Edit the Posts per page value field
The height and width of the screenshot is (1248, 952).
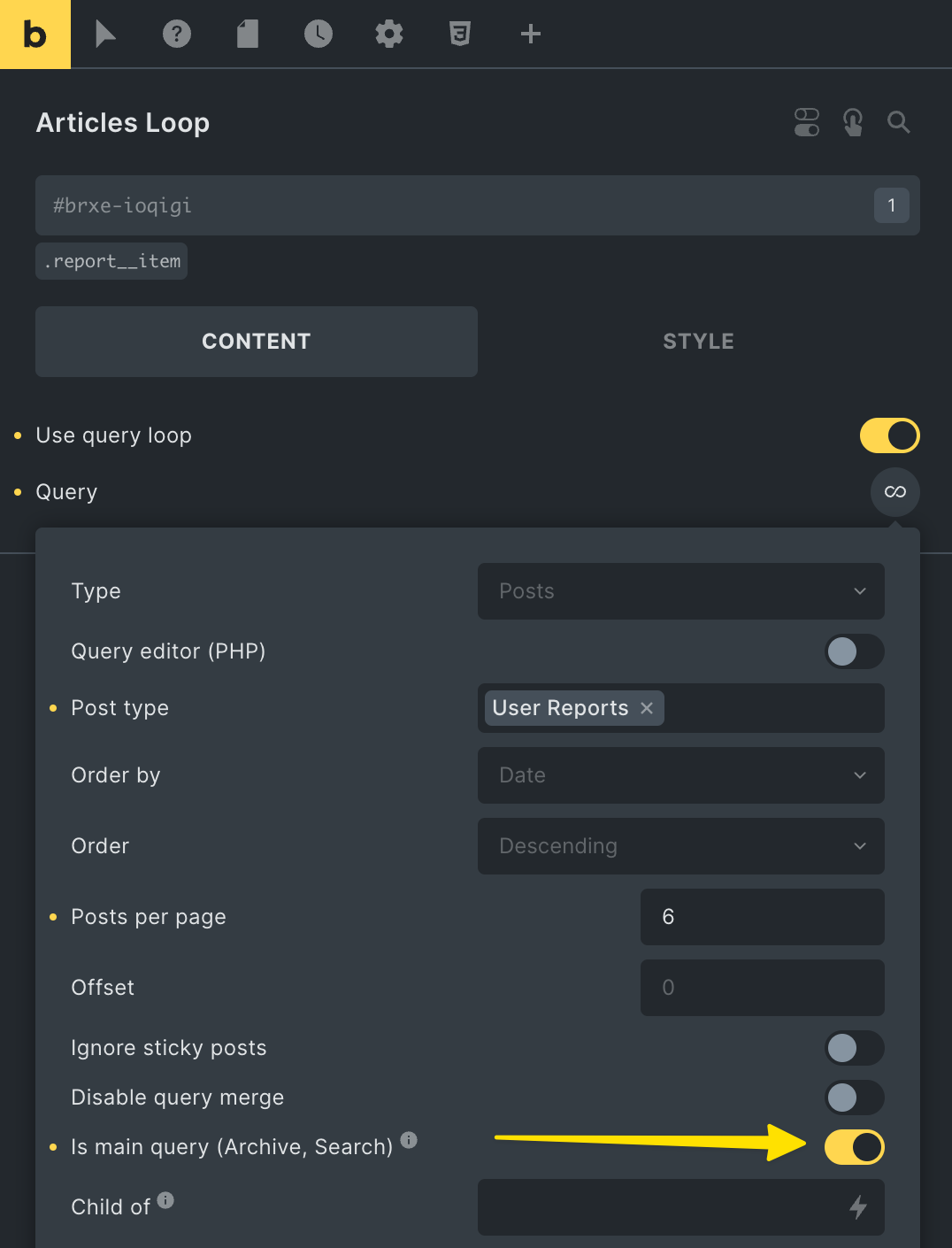762,917
